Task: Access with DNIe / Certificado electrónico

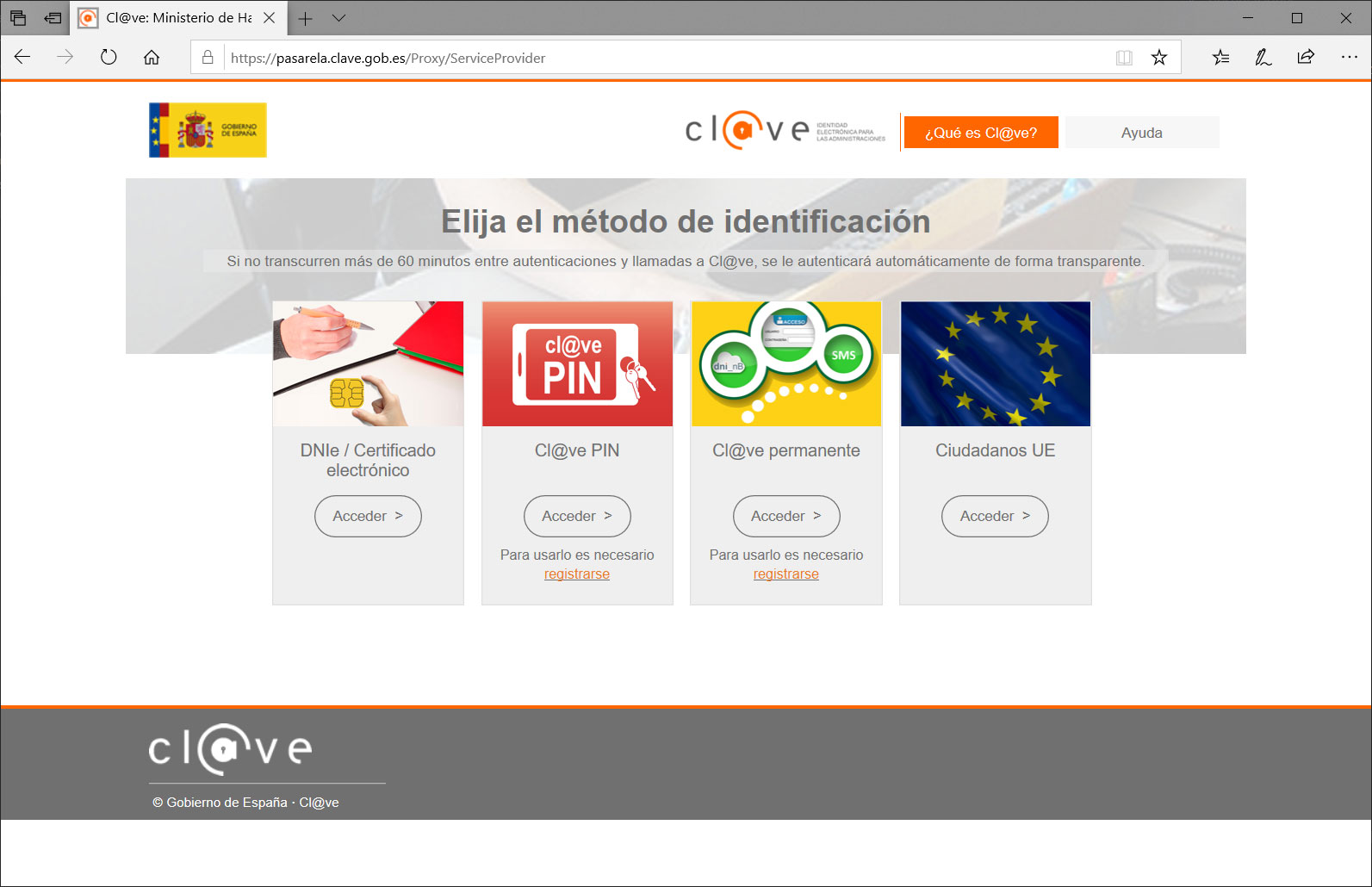Action: pos(368,516)
